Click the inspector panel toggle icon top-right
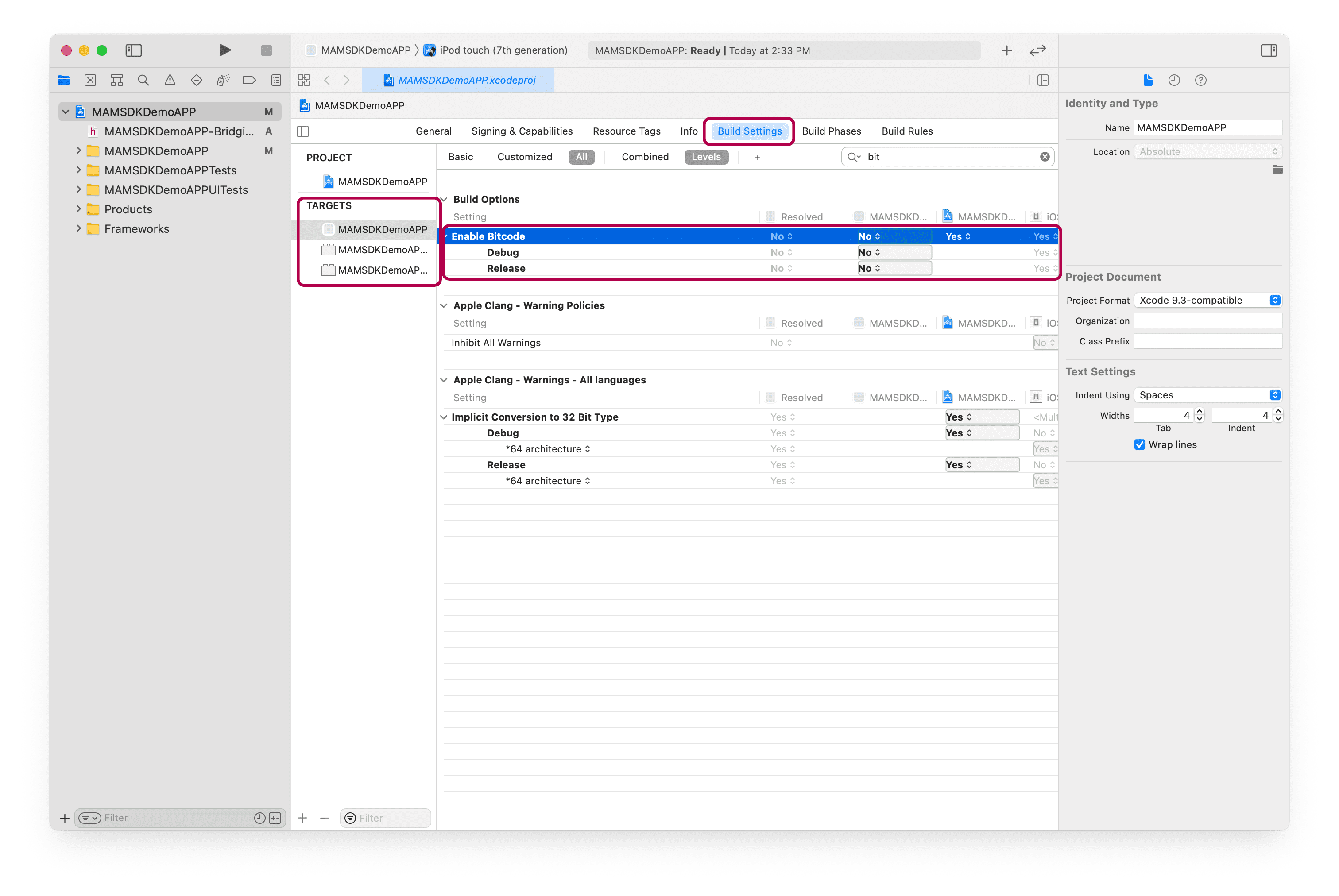Screen dimensions: 1339x896 point(1269,49)
